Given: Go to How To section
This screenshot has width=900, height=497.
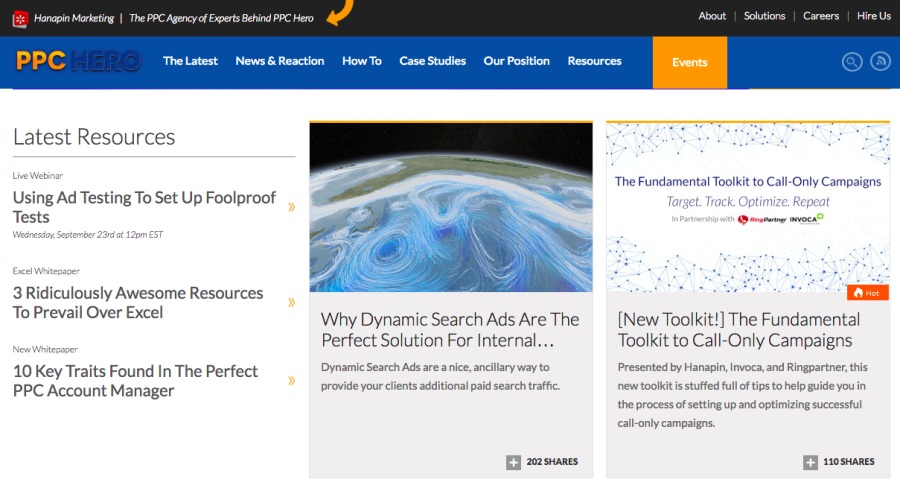Looking at the screenshot, I should tap(362, 61).
